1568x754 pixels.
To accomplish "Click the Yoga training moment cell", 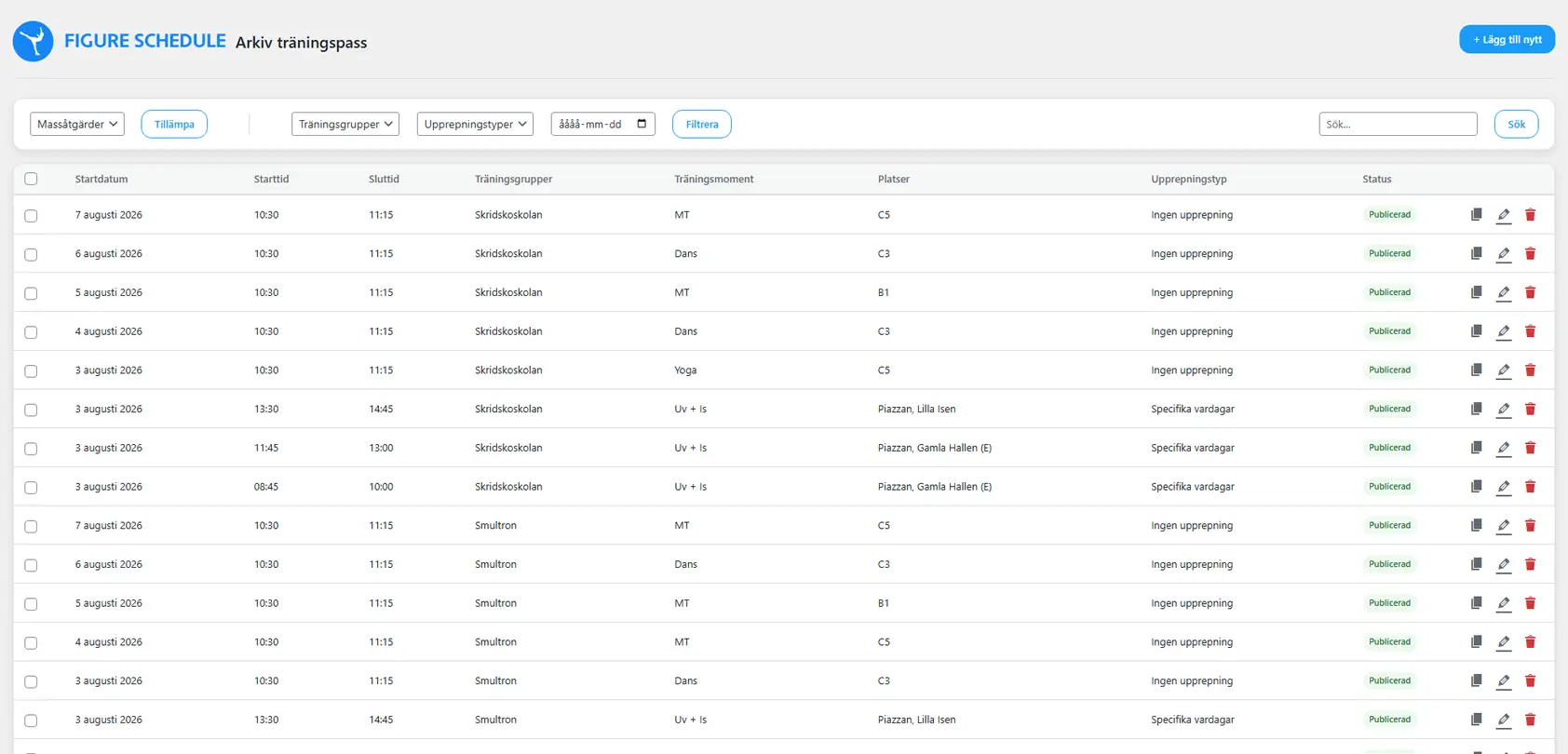I will (x=685, y=370).
